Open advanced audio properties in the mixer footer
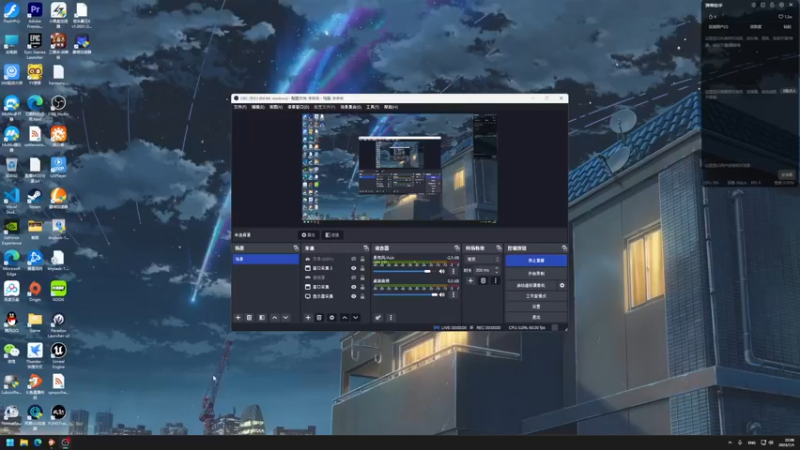 pos(378,317)
